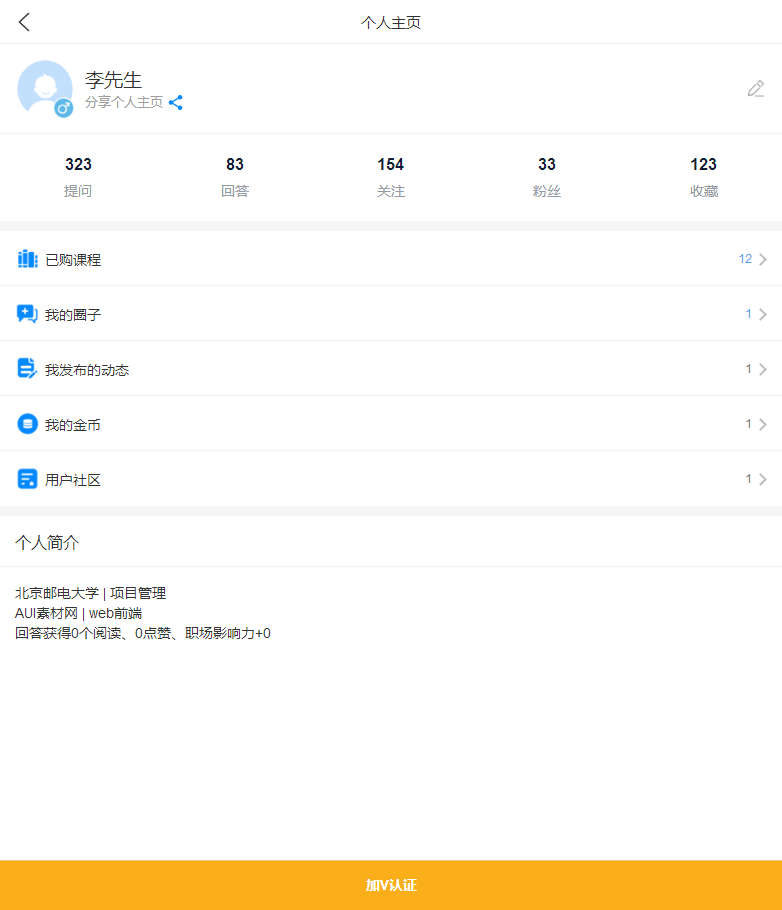Screen dimensions: 782x910
Task: Click the 已购课程 books icon
Action: click(x=27, y=259)
